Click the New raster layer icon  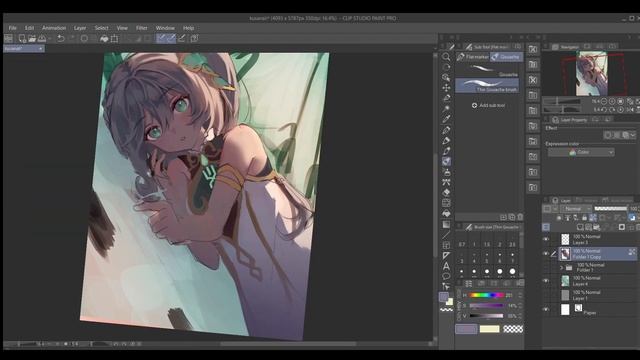580,227
